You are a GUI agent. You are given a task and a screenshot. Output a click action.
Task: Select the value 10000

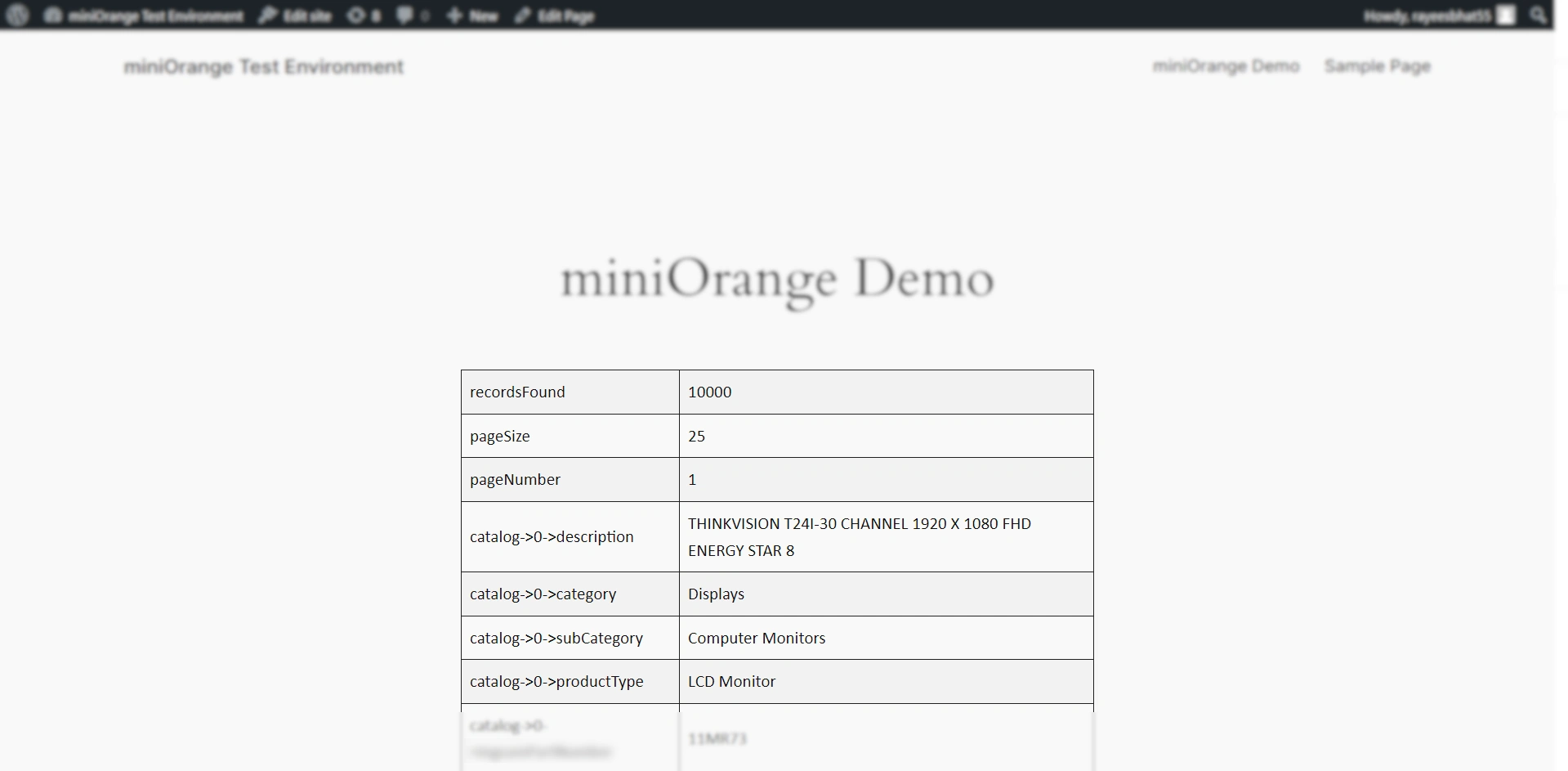coord(709,392)
